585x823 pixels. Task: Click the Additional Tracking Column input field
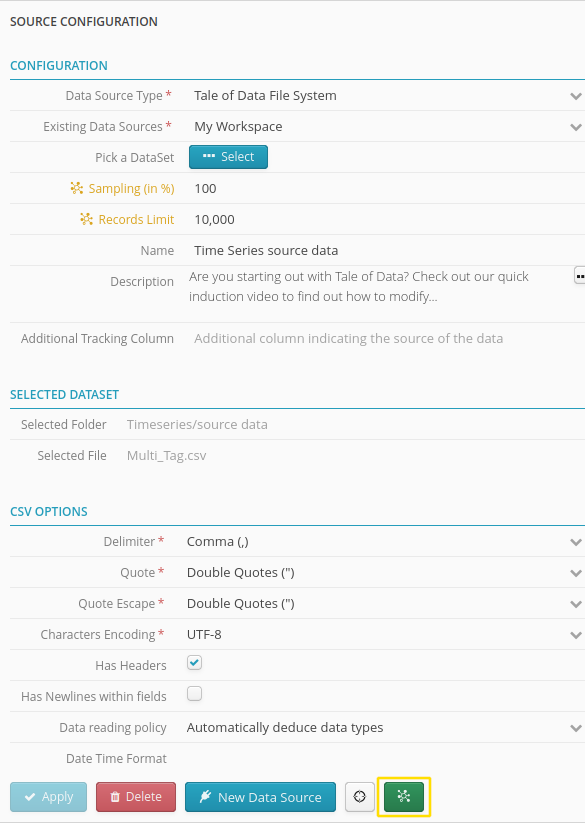[x=387, y=339]
